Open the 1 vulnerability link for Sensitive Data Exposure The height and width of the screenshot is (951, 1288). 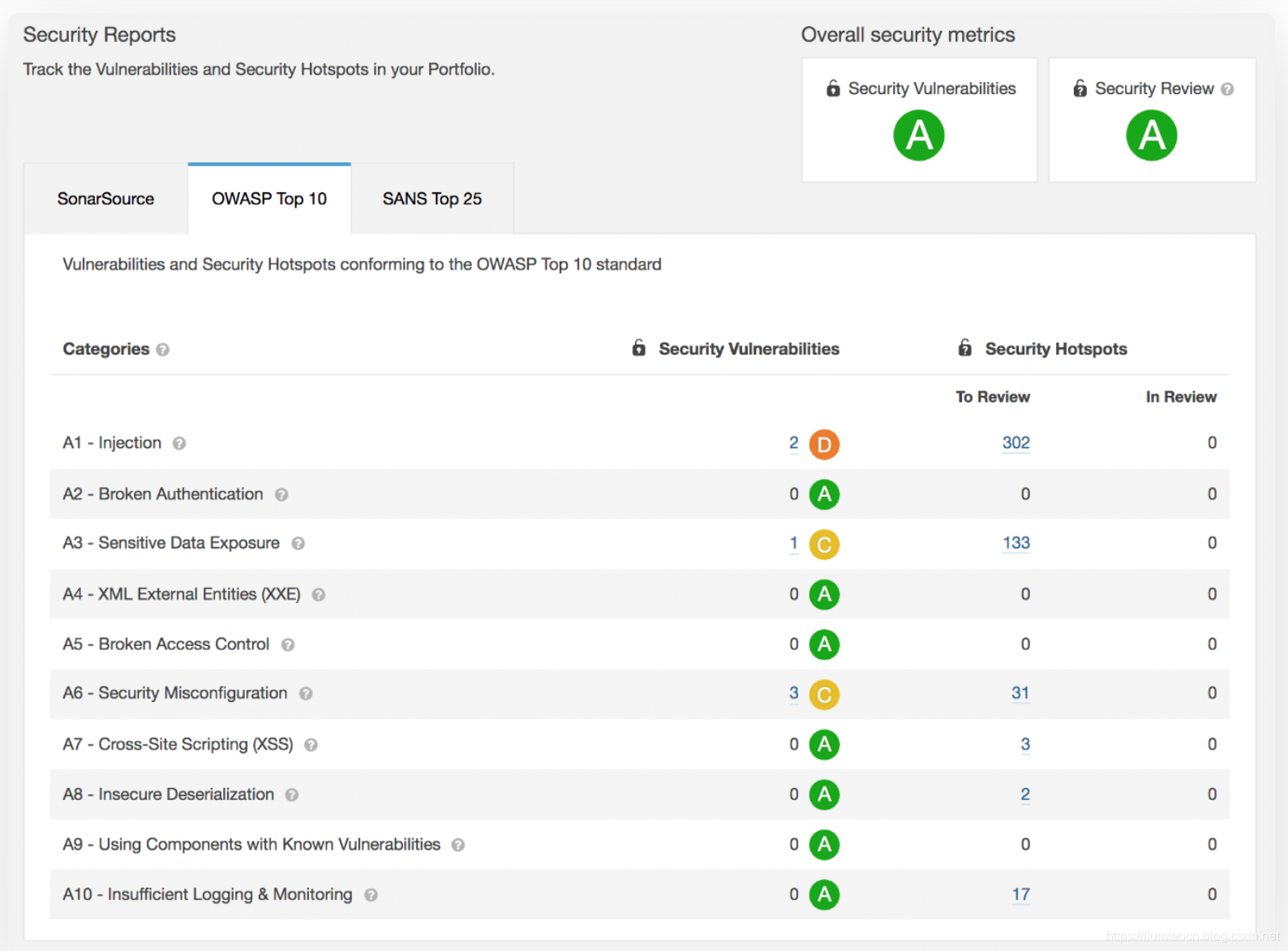pyautogui.click(x=794, y=544)
